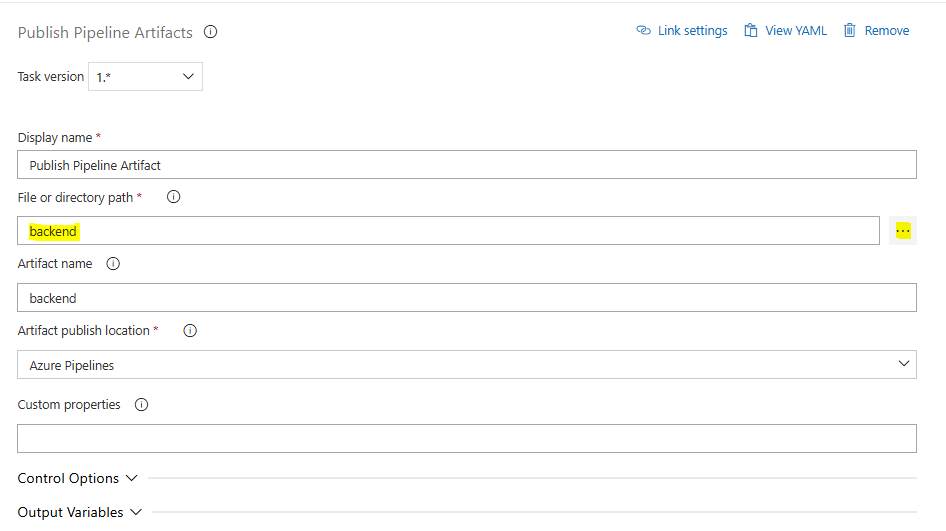
Task: Click info icon beside File or directory path
Action: (x=173, y=197)
